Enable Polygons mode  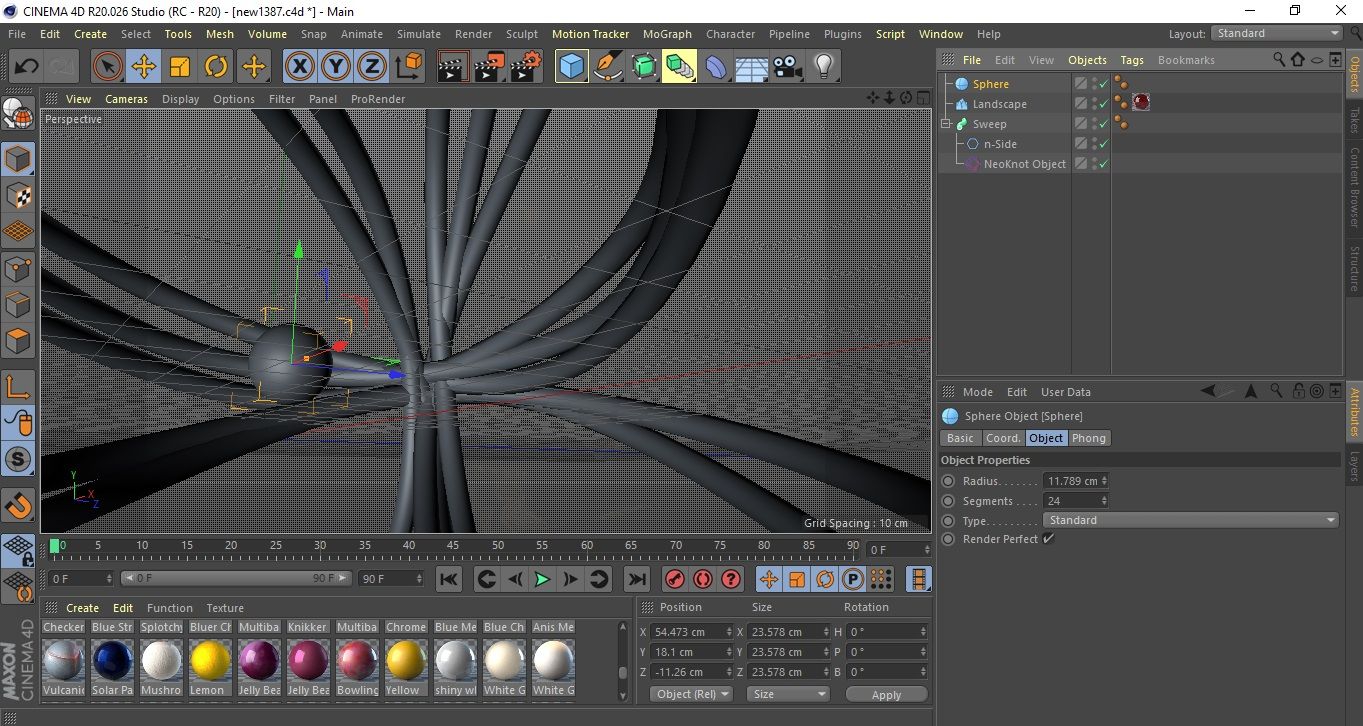click(18, 341)
